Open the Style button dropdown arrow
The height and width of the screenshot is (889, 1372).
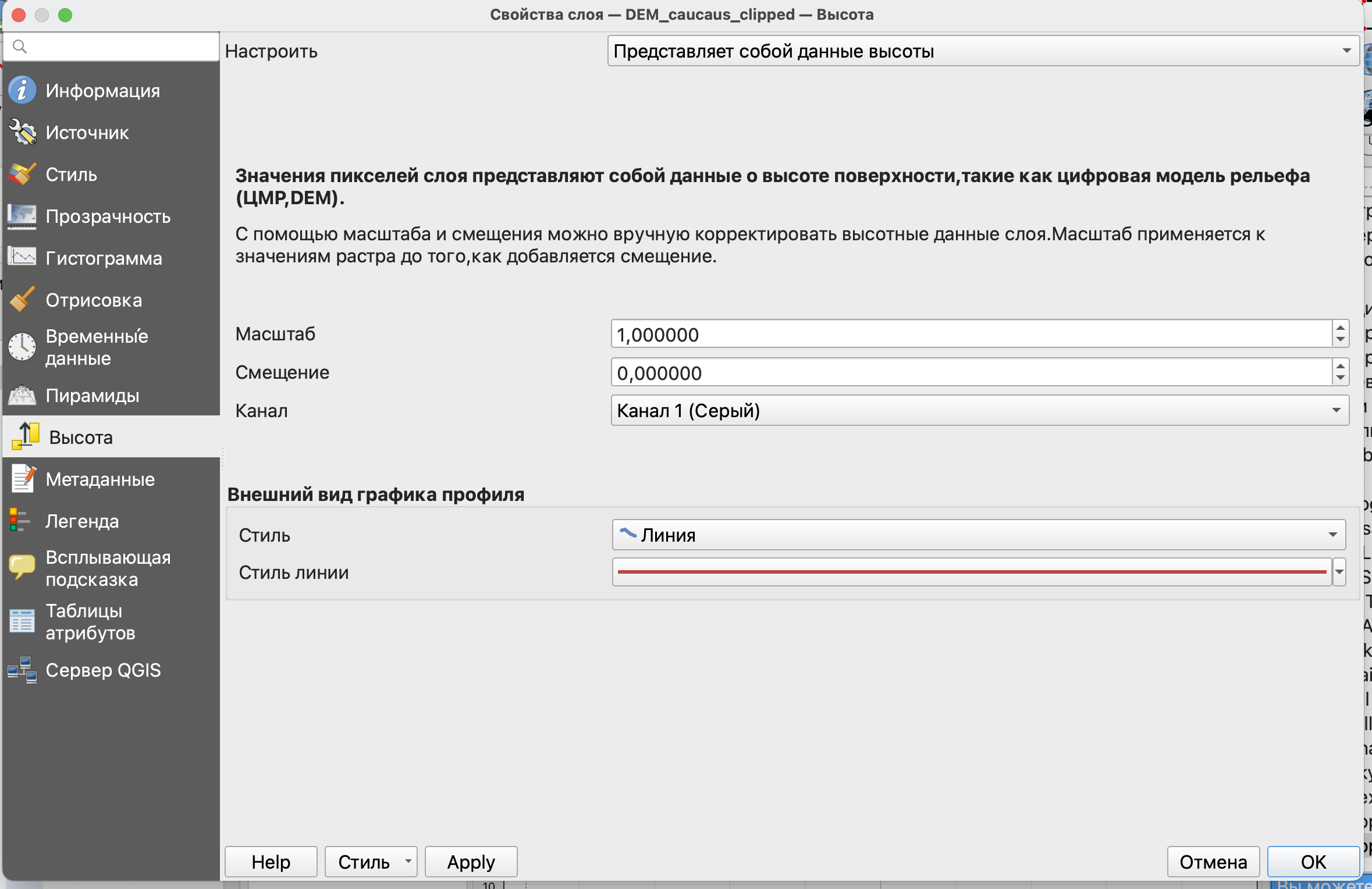(408, 861)
